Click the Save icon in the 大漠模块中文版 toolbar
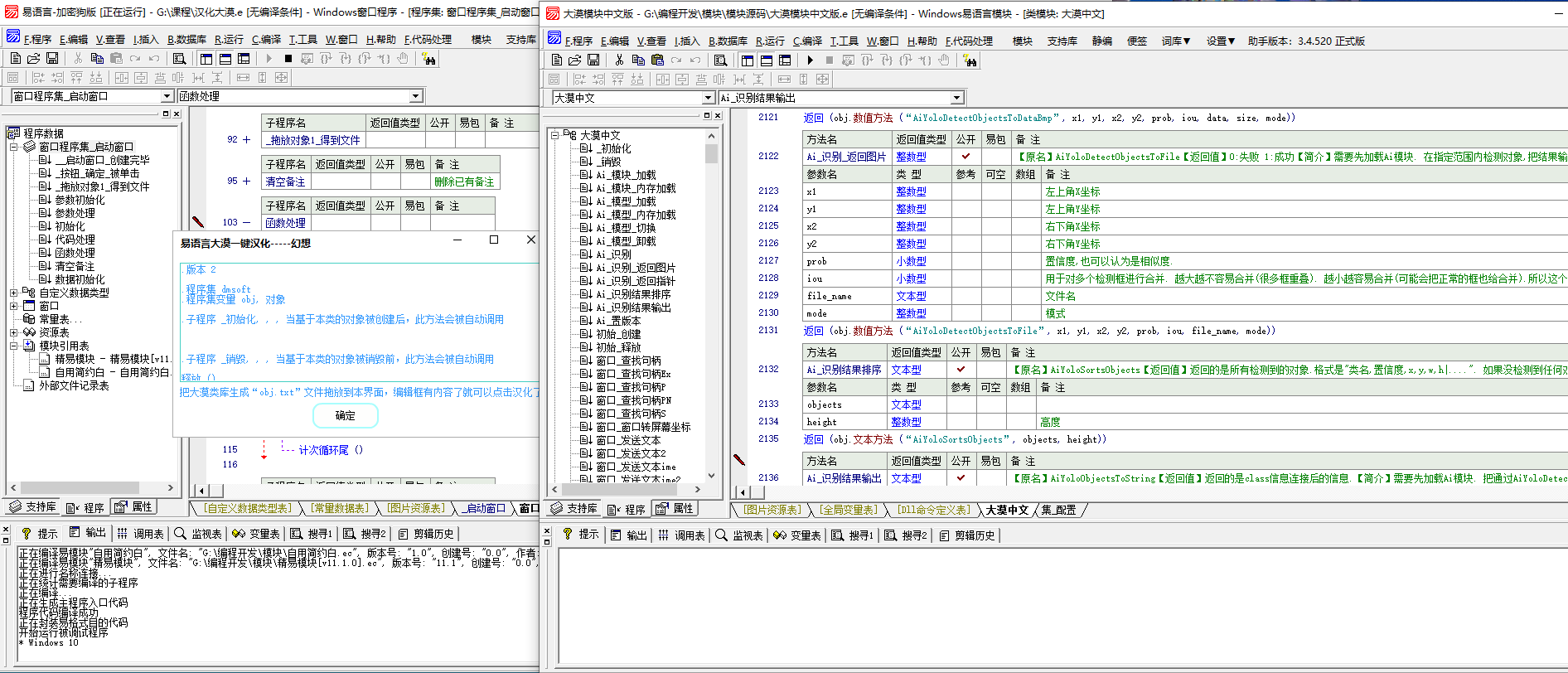Screen dimensions: 1568x673 593,60
